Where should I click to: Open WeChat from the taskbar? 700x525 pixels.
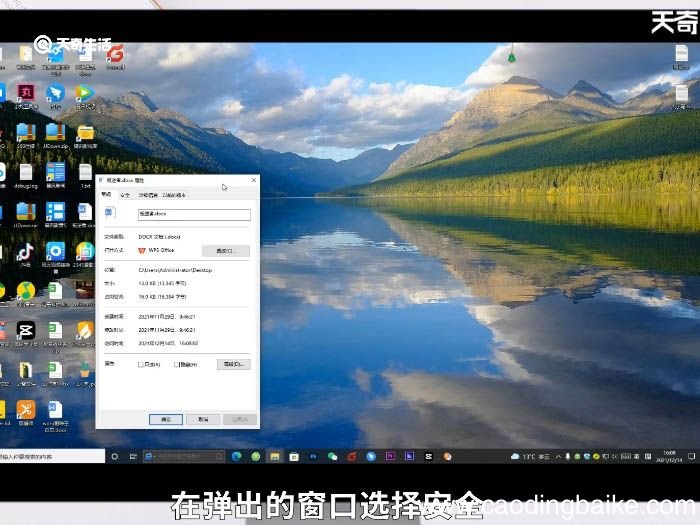332,456
